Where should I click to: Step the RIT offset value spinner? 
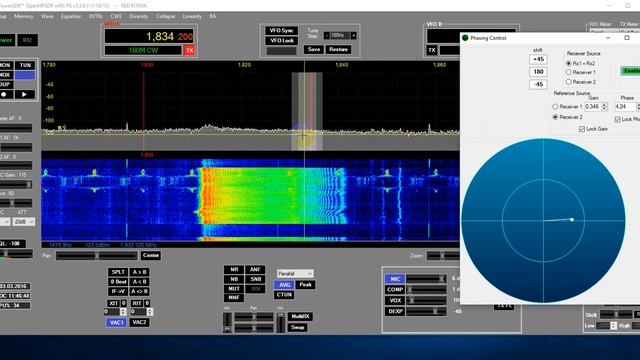pyautogui.click(x=150, y=311)
